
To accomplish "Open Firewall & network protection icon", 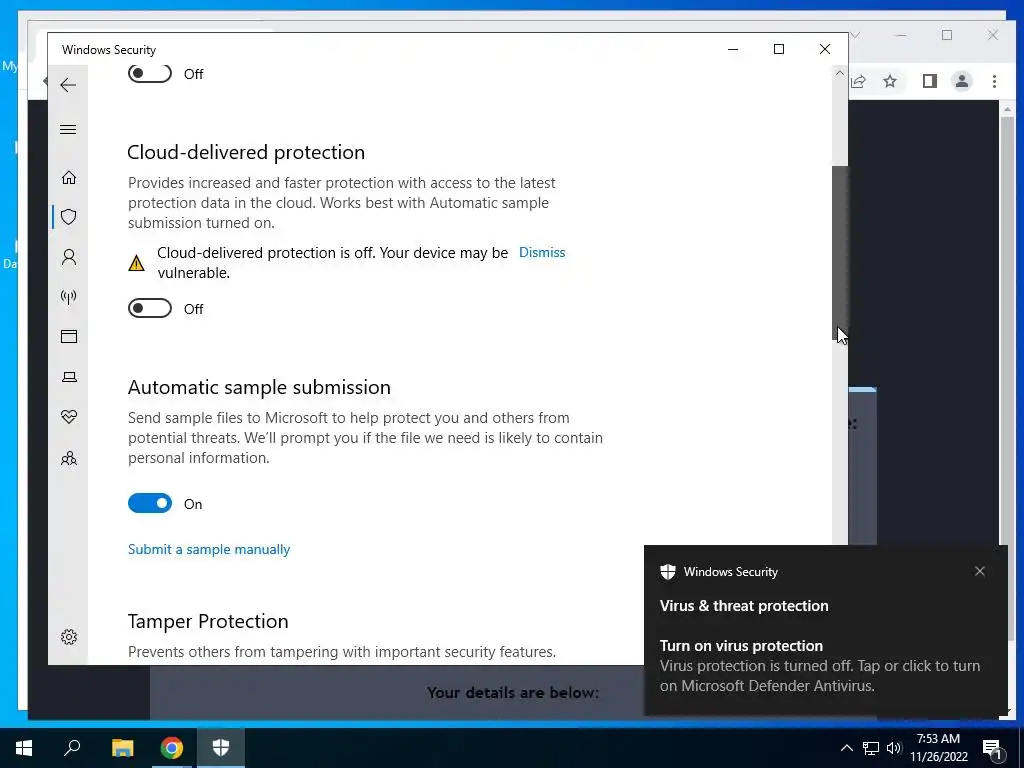I will [x=69, y=297].
